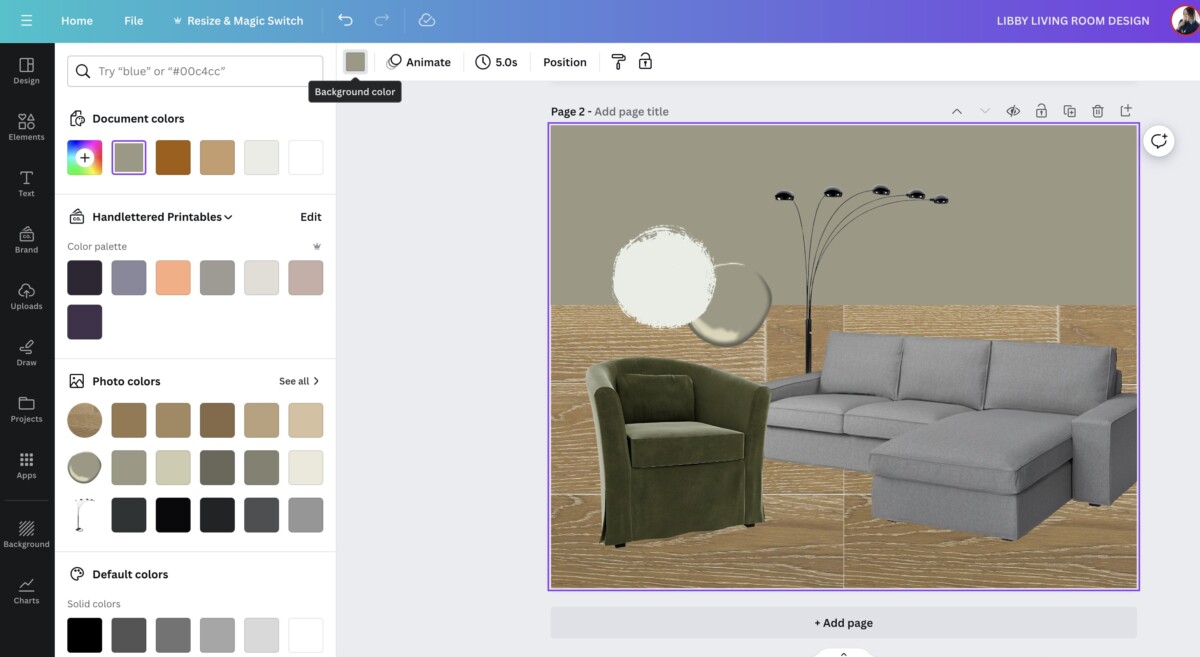This screenshot has height=657, width=1200.
Task: Open the Background color swatch
Action: click(x=355, y=61)
